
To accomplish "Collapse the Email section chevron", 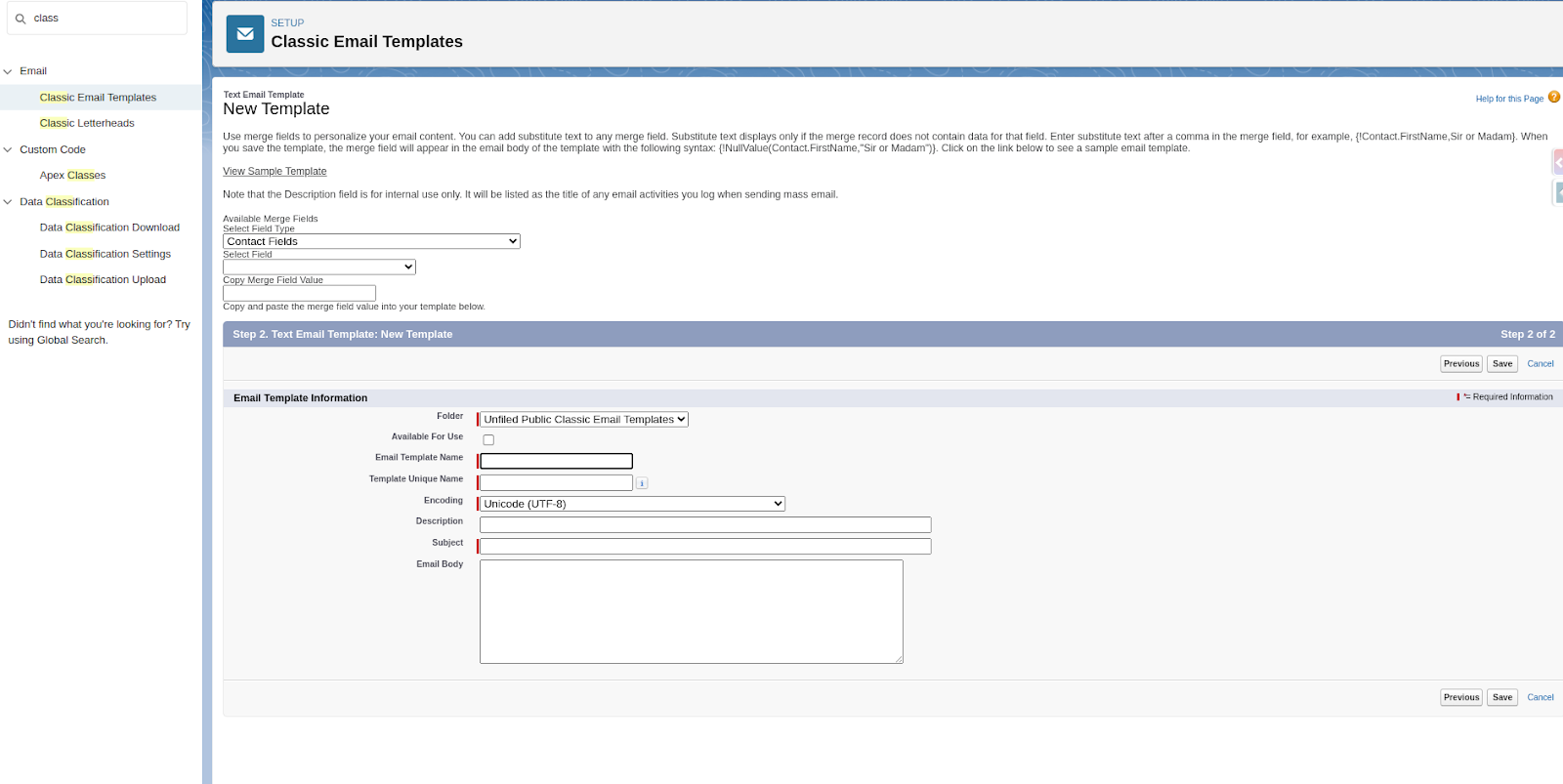I will (x=8, y=71).
